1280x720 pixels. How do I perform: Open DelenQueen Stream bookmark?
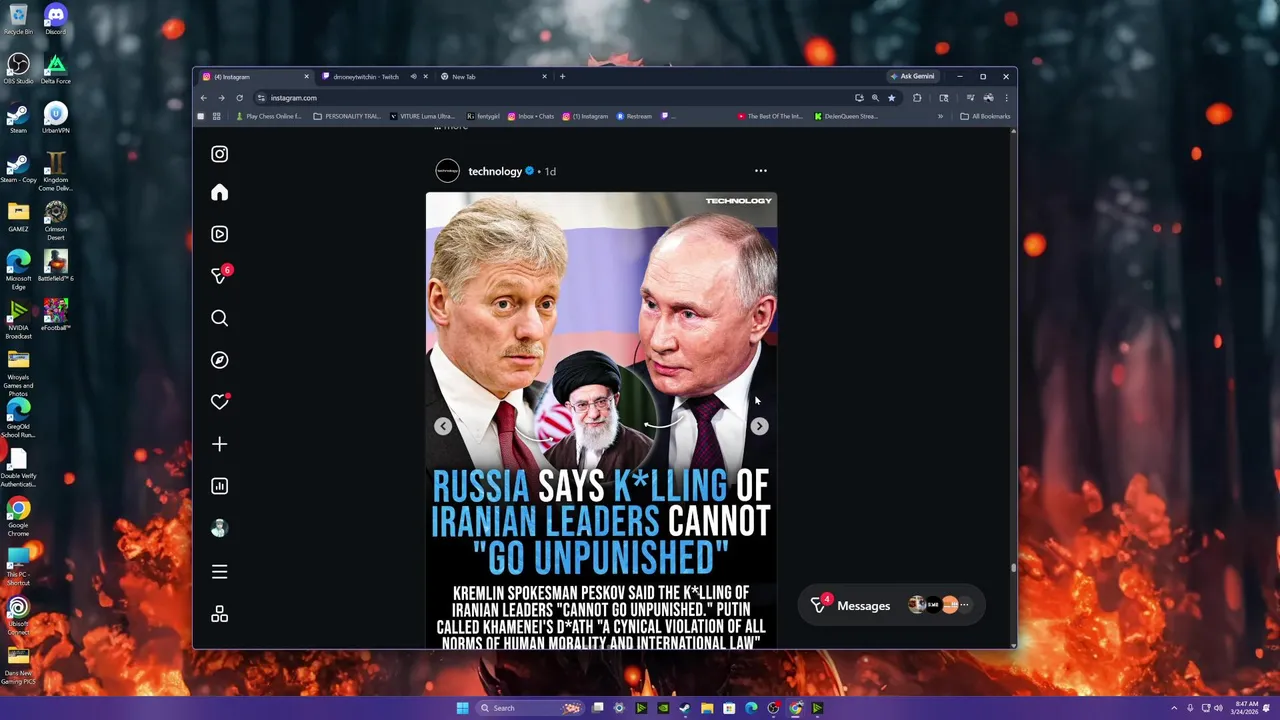pyautogui.click(x=846, y=116)
